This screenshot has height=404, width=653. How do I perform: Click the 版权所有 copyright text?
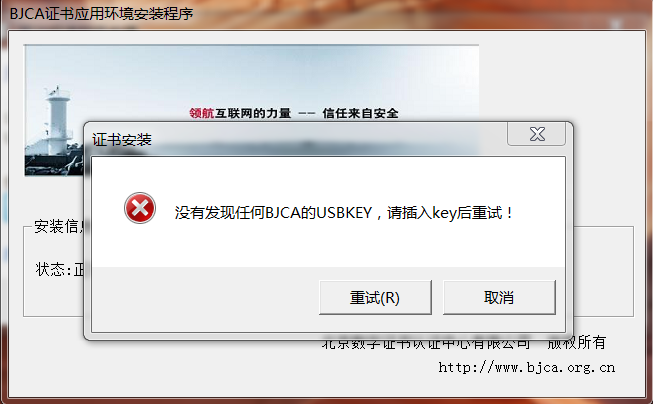[576, 342]
